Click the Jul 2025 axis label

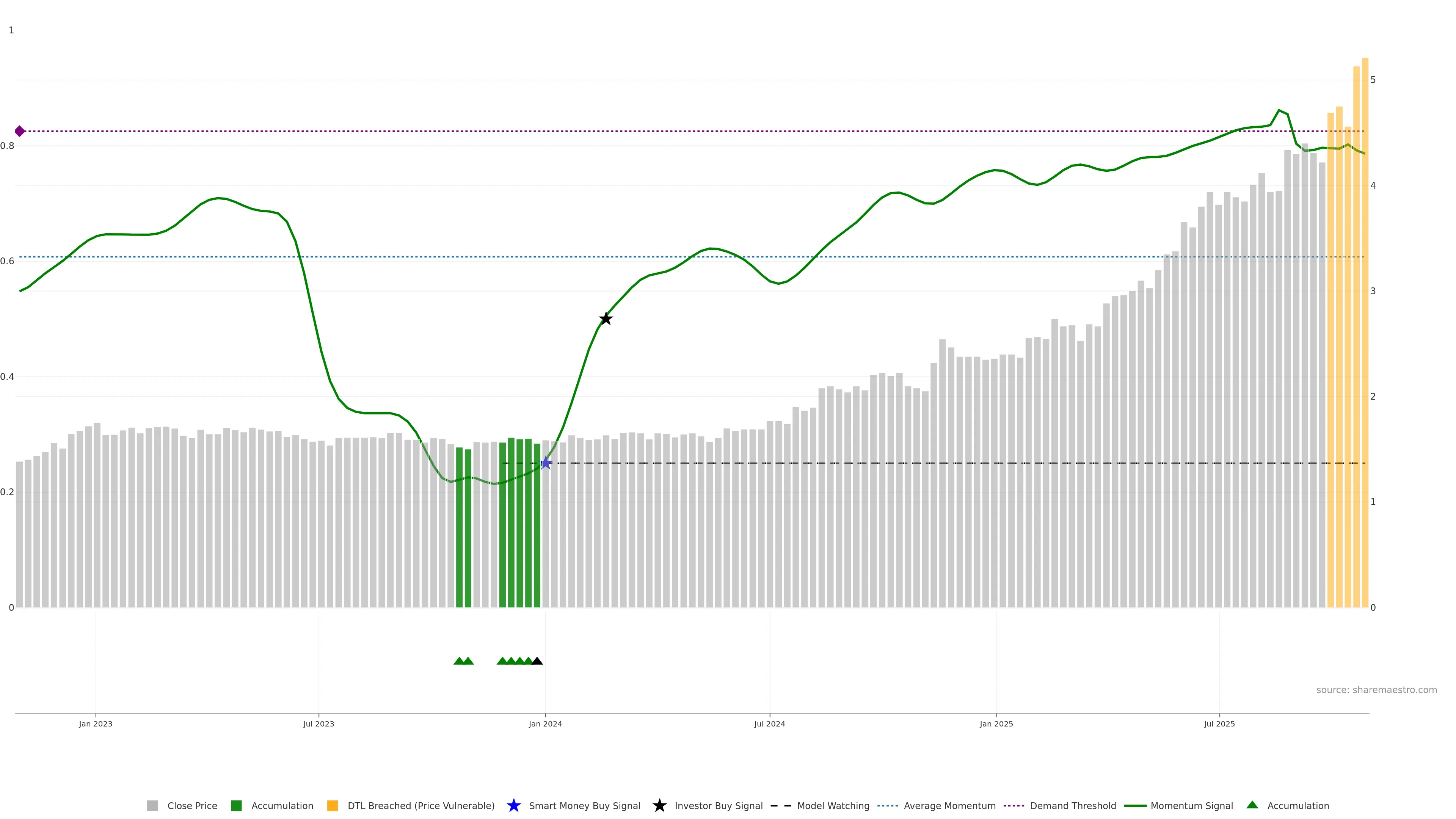coord(1219,723)
